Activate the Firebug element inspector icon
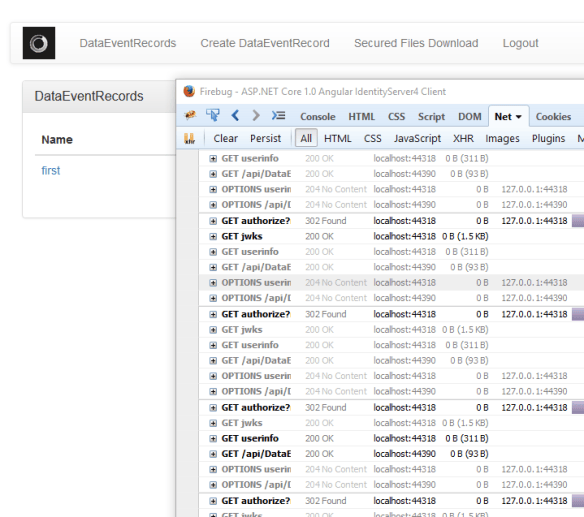The width and height of the screenshot is (584, 517). pos(213,115)
